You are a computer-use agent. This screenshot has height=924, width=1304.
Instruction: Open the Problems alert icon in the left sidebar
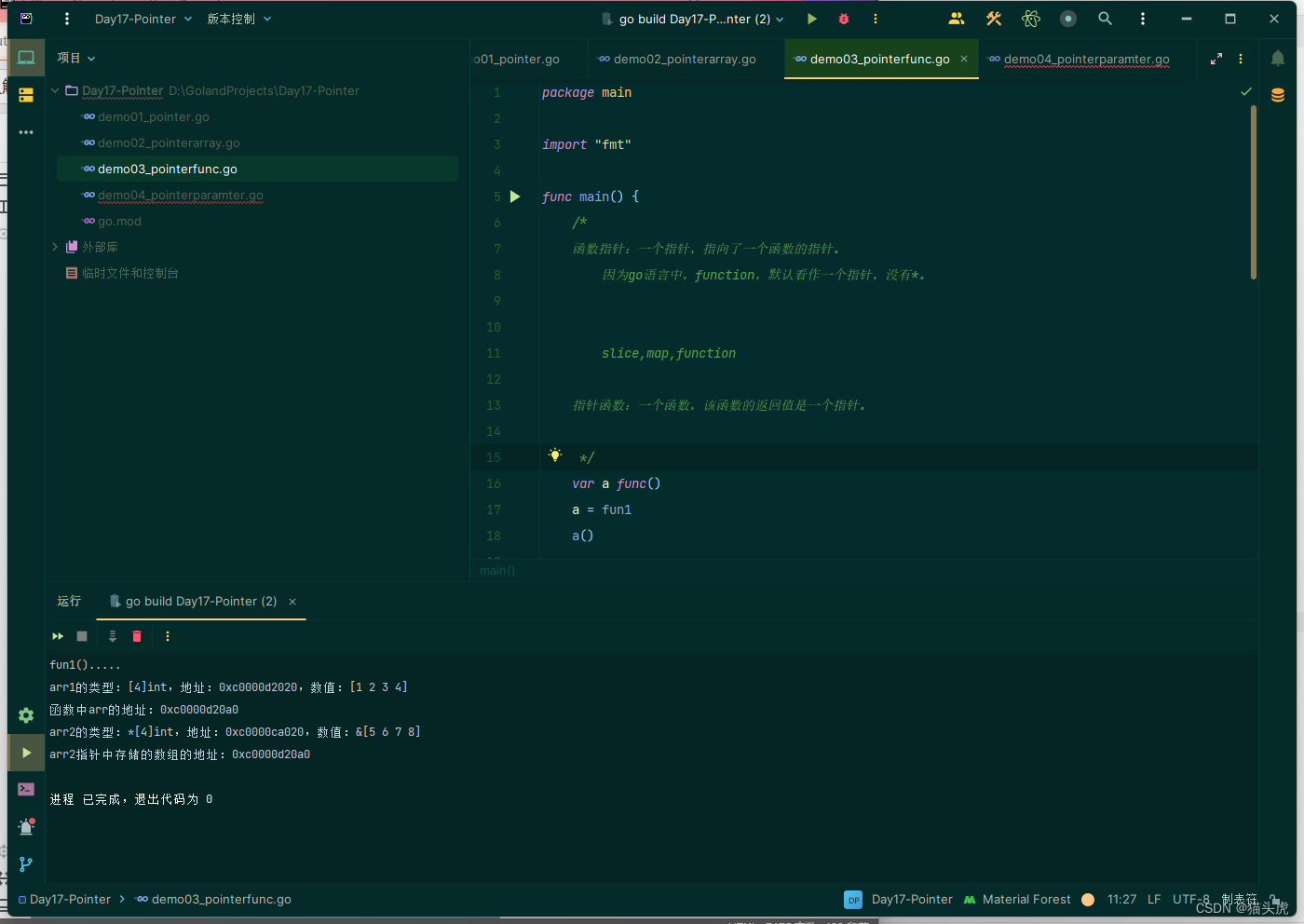coord(26,826)
